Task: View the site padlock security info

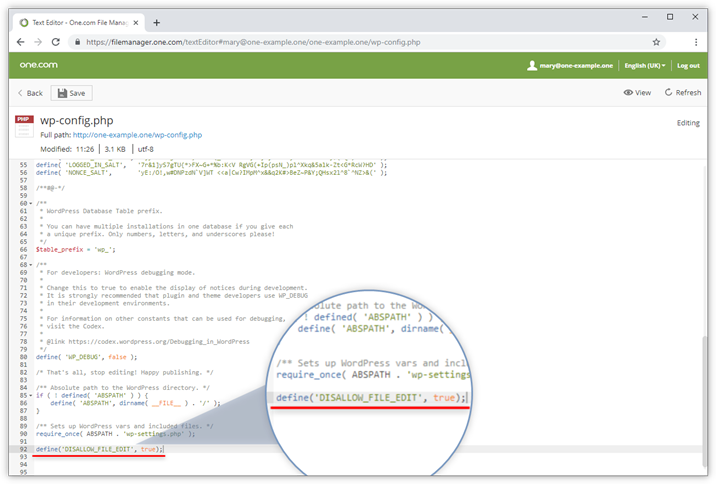Action: pos(78,42)
